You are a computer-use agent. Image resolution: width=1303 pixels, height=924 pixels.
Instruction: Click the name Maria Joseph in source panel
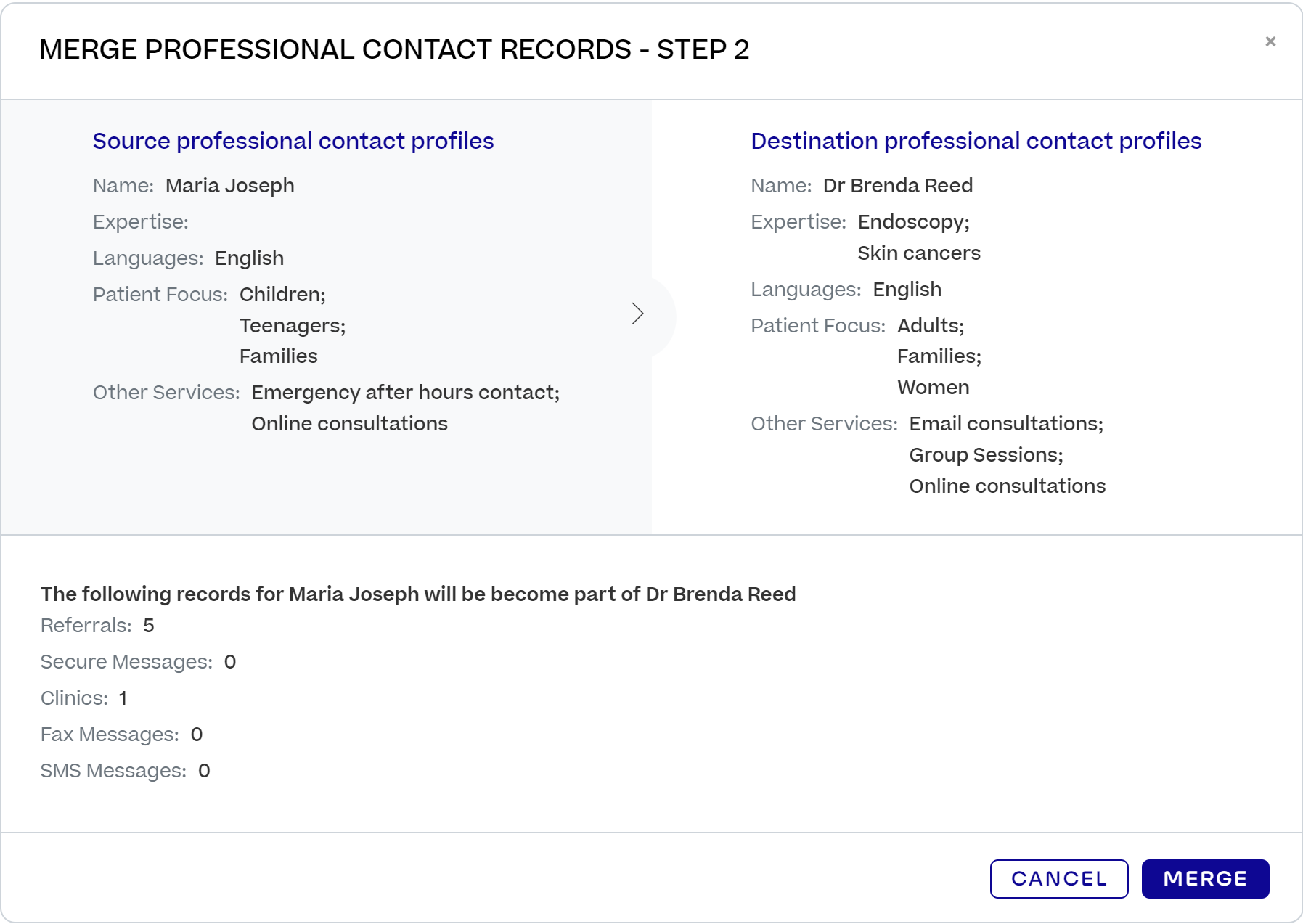(230, 186)
